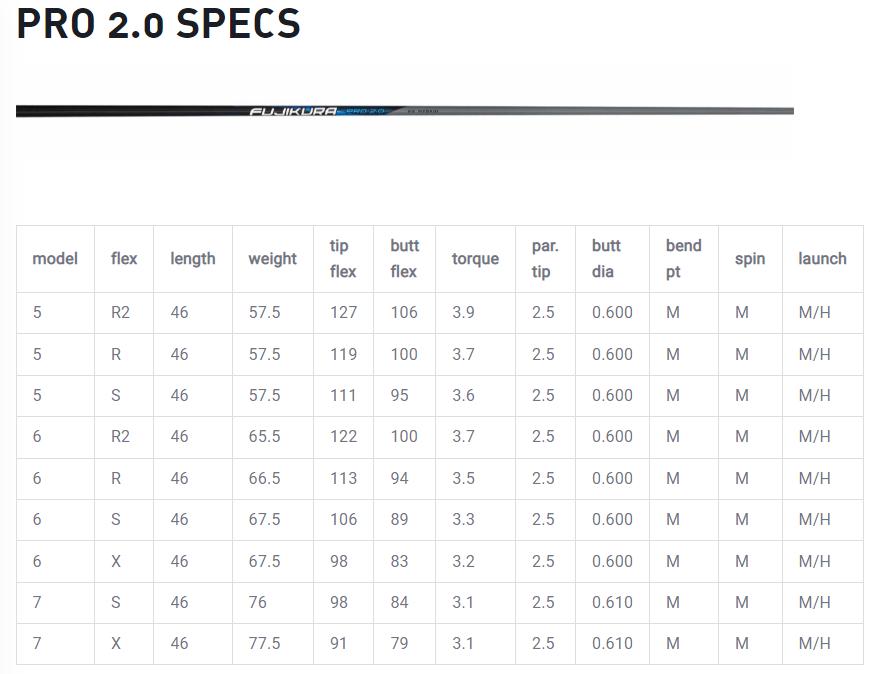The image size is (879, 674).
Task: Click the spin column header
Action: pos(750,259)
